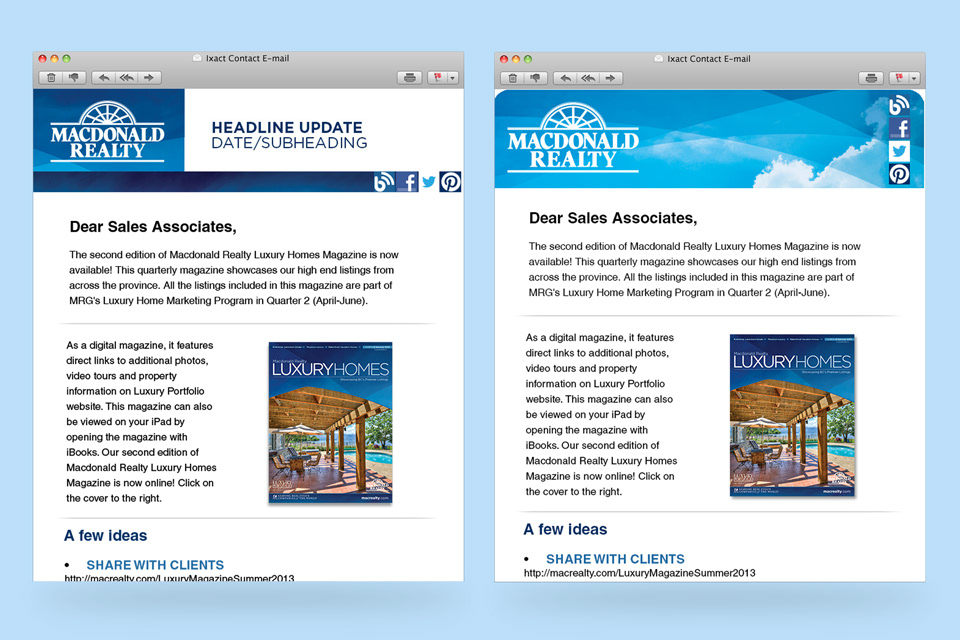
Task: Click the junk thumbs-down icon in right window
Action: pyautogui.click(x=536, y=78)
